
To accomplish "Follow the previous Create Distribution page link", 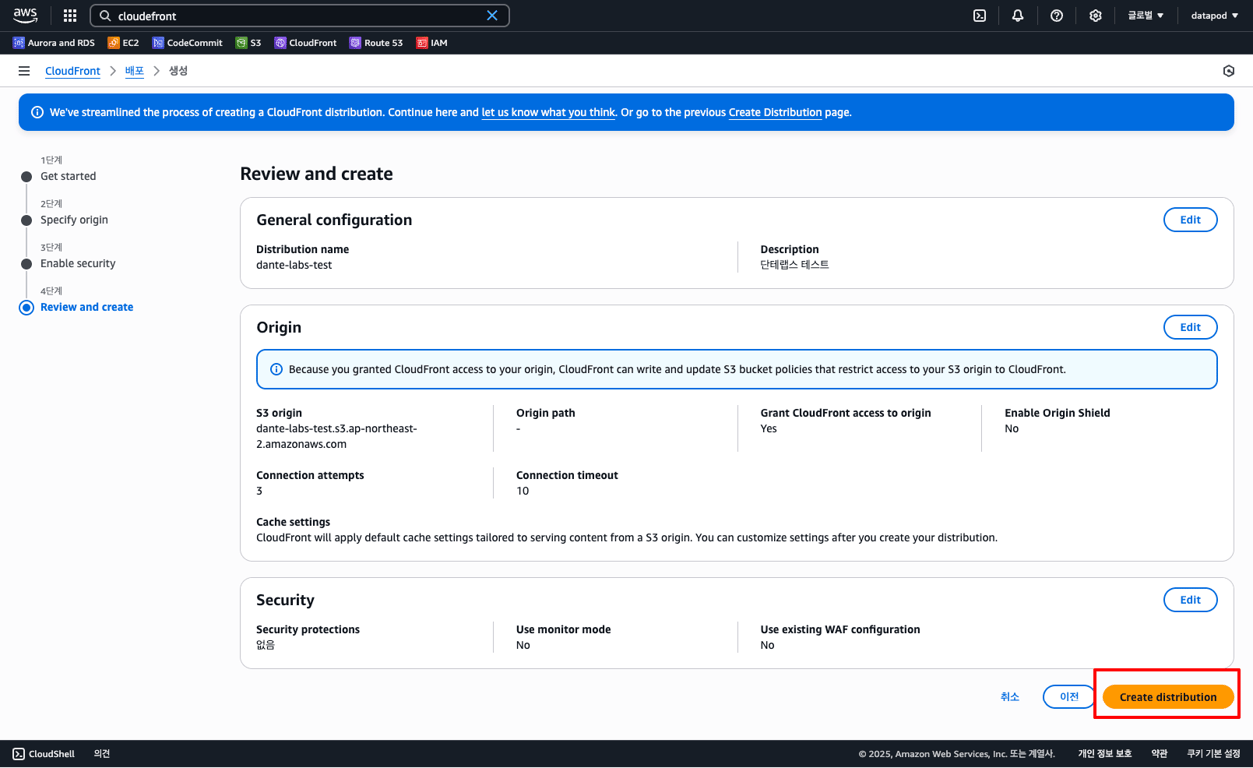I will point(775,113).
